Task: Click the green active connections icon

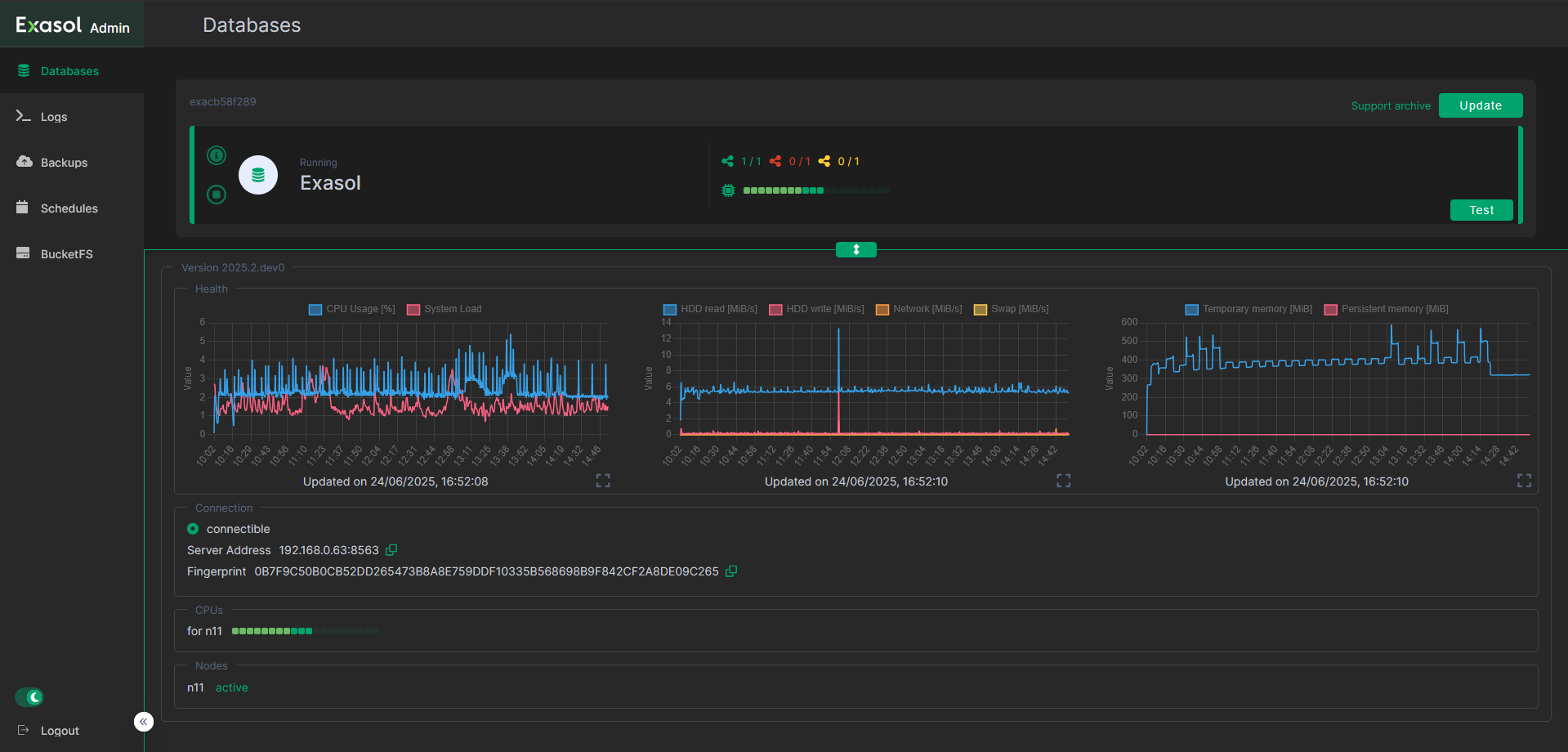Action: 727,161
